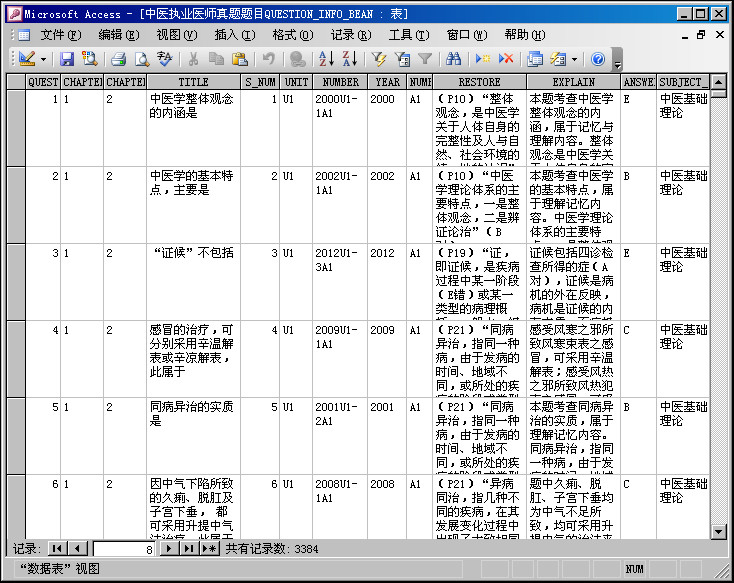Click the File Search icon
Screen dimensions: 734x583
[x=89, y=59]
